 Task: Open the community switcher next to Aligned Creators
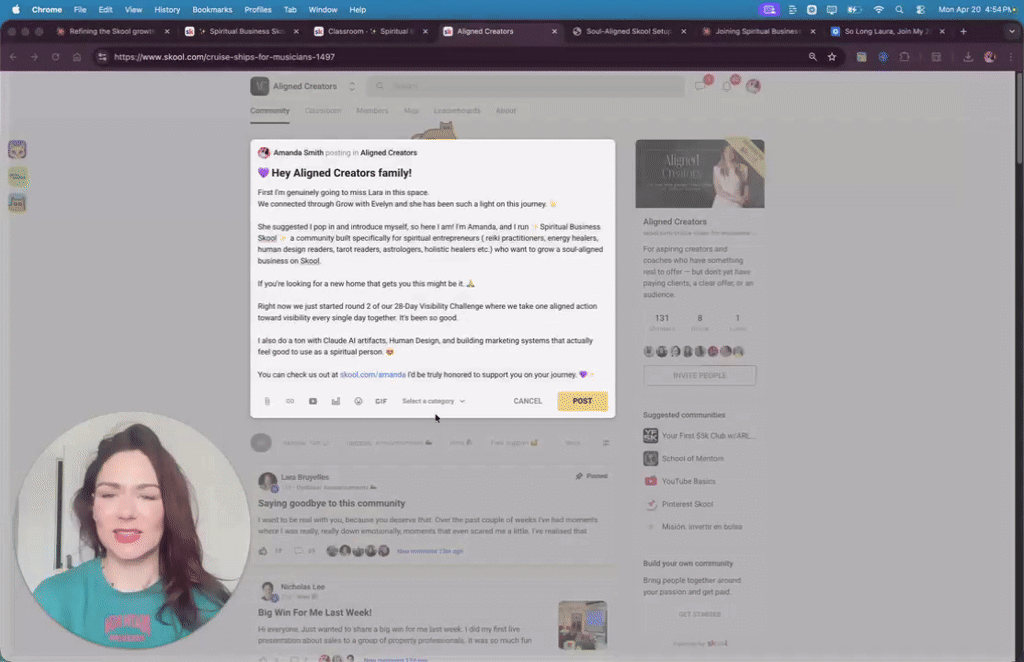351,86
